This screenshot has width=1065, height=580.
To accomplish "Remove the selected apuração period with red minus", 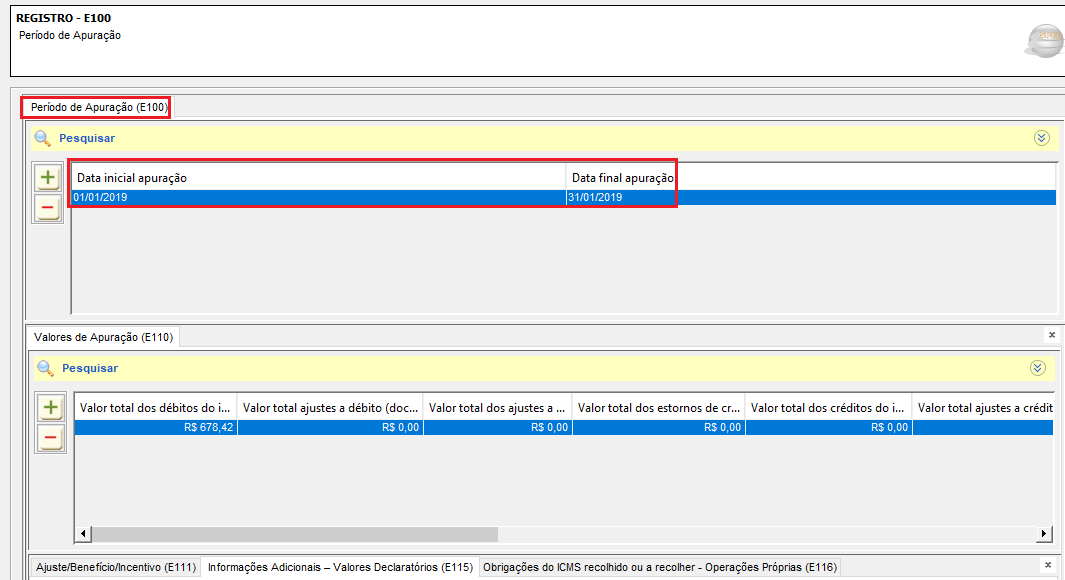I will click(48, 207).
